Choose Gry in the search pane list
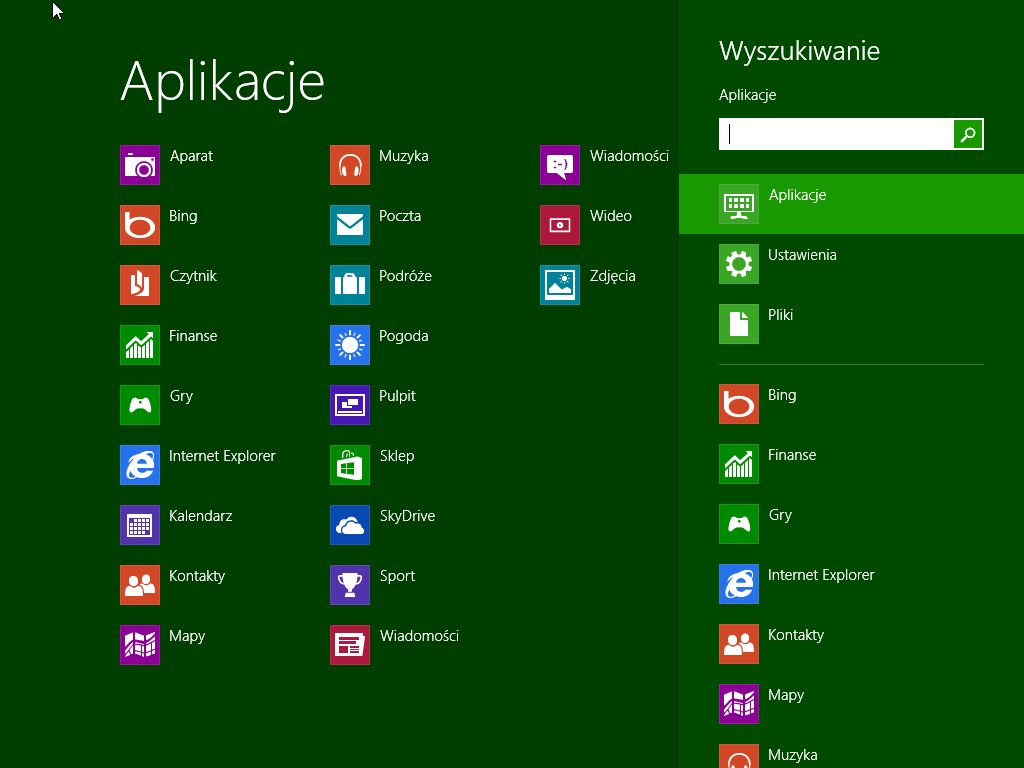Screen dimensions: 1024x768 852,524
